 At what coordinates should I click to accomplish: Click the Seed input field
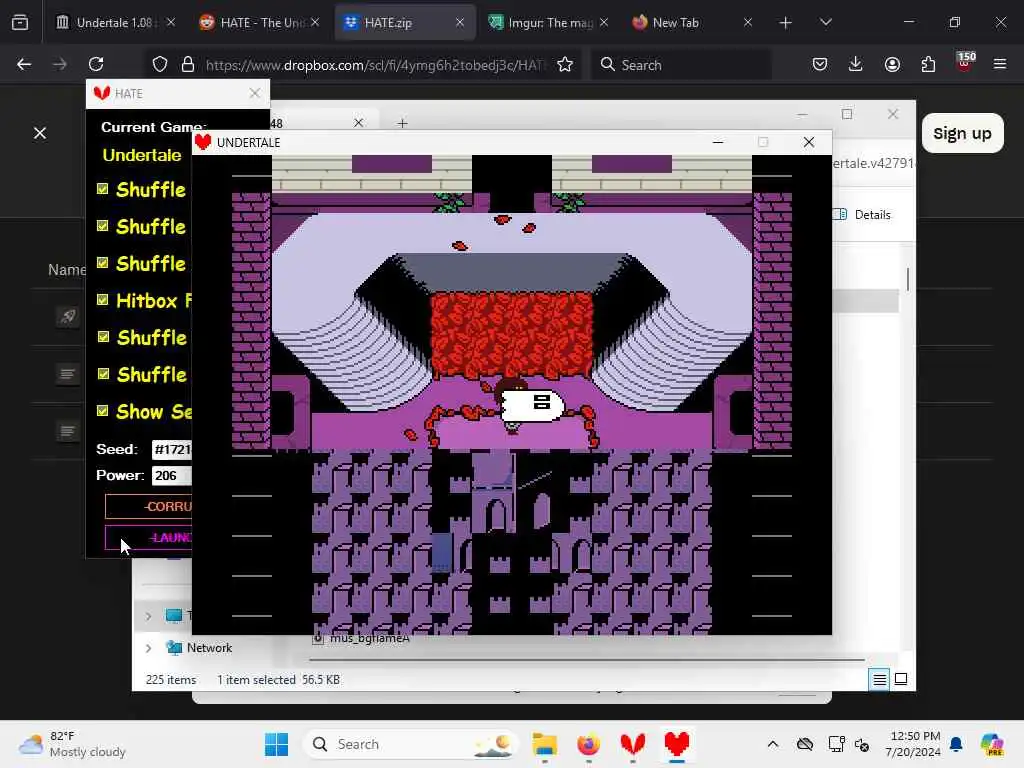click(172, 449)
